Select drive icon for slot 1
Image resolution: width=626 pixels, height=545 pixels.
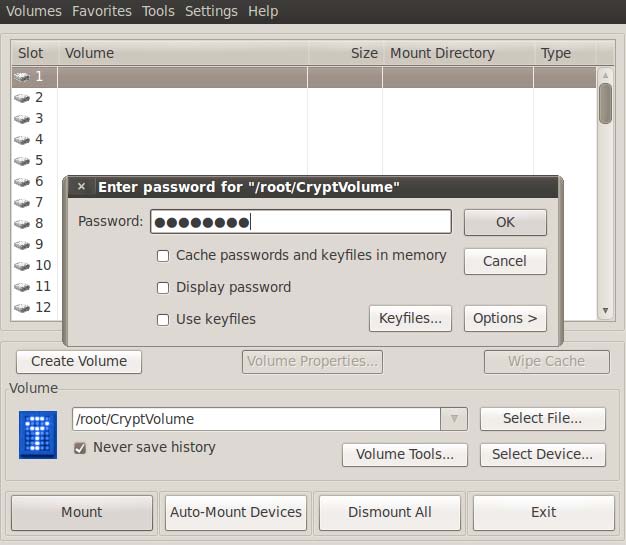click(22, 77)
